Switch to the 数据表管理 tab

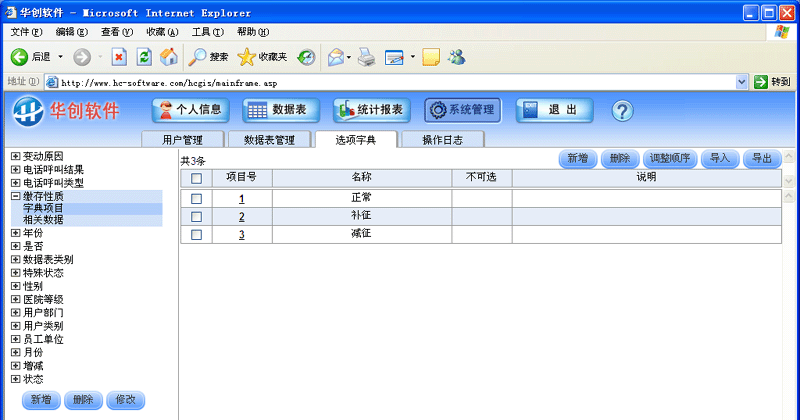[x=269, y=139]
